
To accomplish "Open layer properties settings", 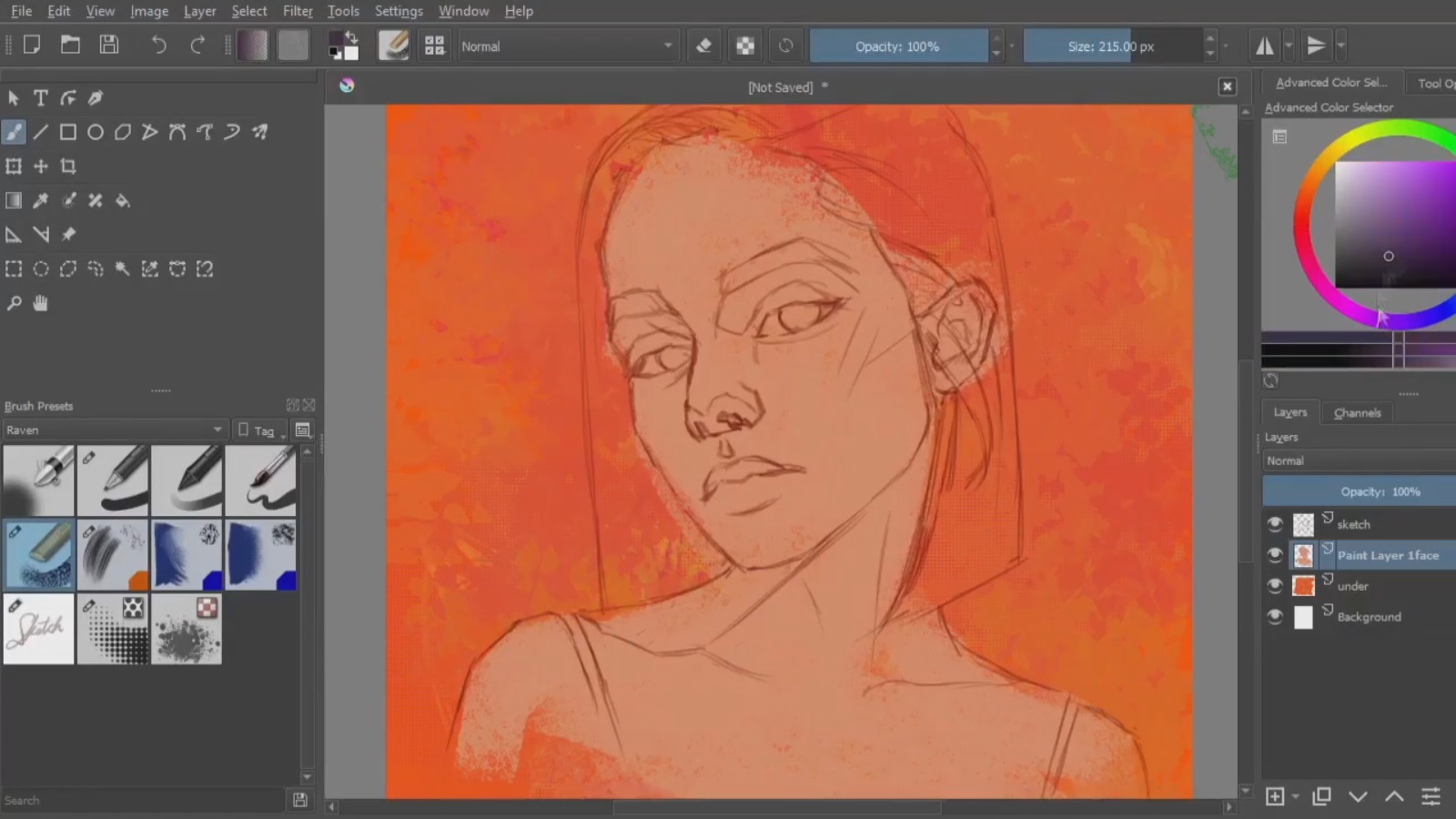I will click(1431, 797).
